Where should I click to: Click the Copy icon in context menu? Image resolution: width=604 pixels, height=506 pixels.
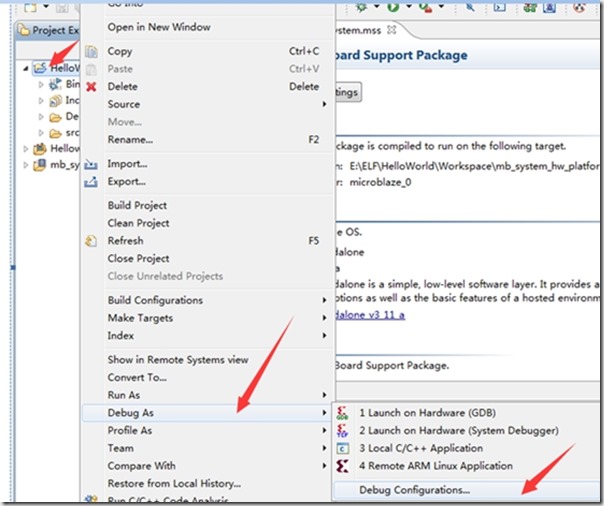pyautogui.click(x=91, y=51)
